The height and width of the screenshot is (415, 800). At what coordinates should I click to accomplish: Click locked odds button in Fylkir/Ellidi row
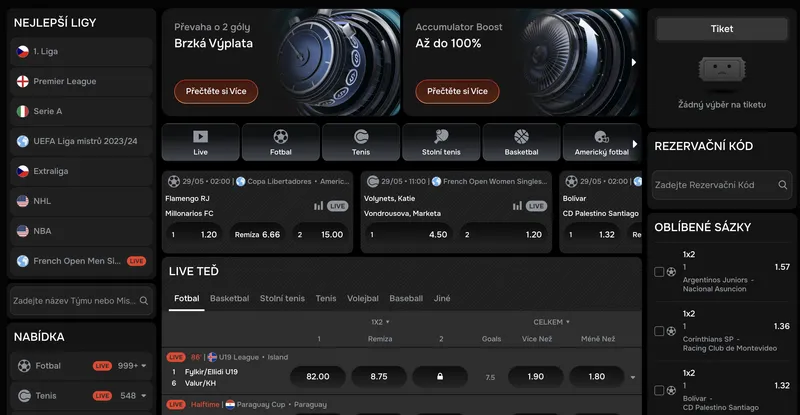(439, 377)
